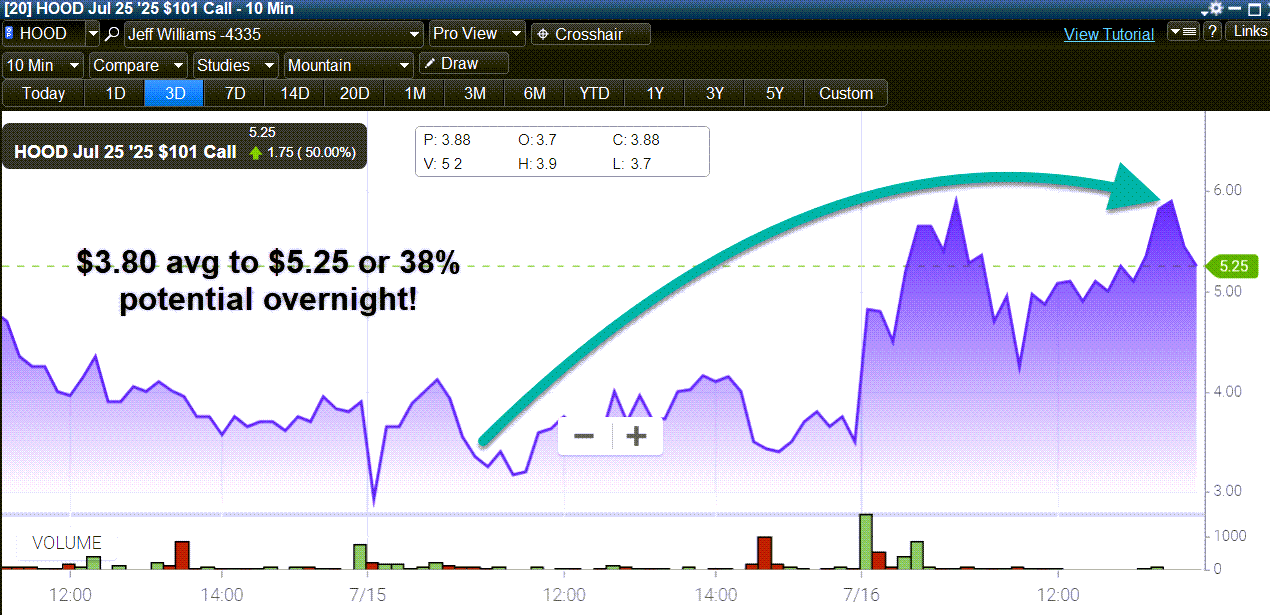Switch to the 3M range
The width and height of the screenshot is (1270, 615).
point(475,94)
